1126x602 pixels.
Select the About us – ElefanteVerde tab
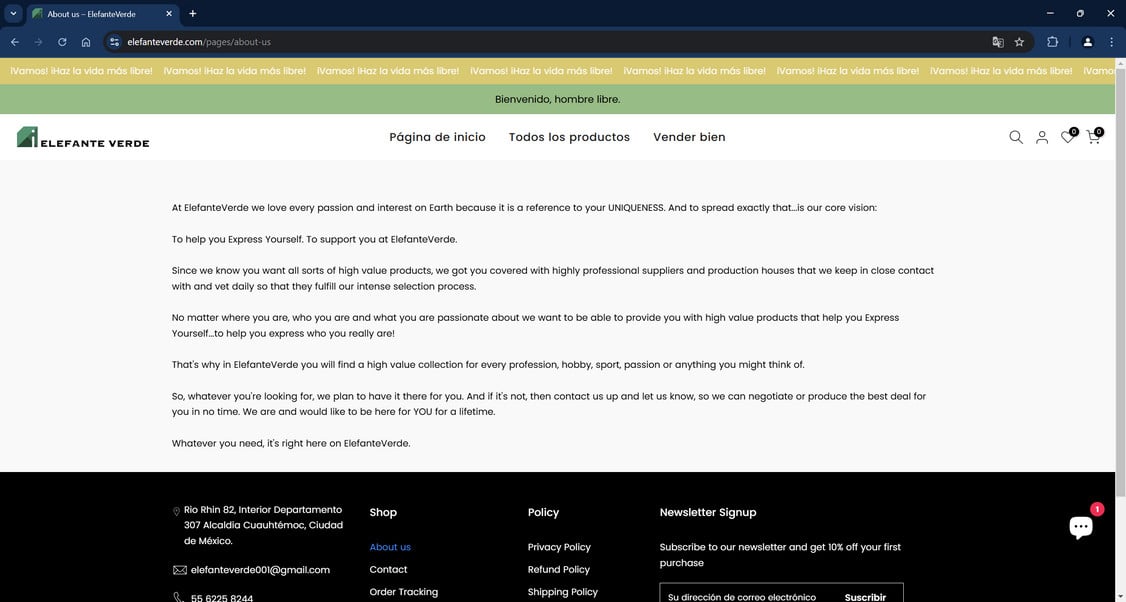click(x=101, y=14)
